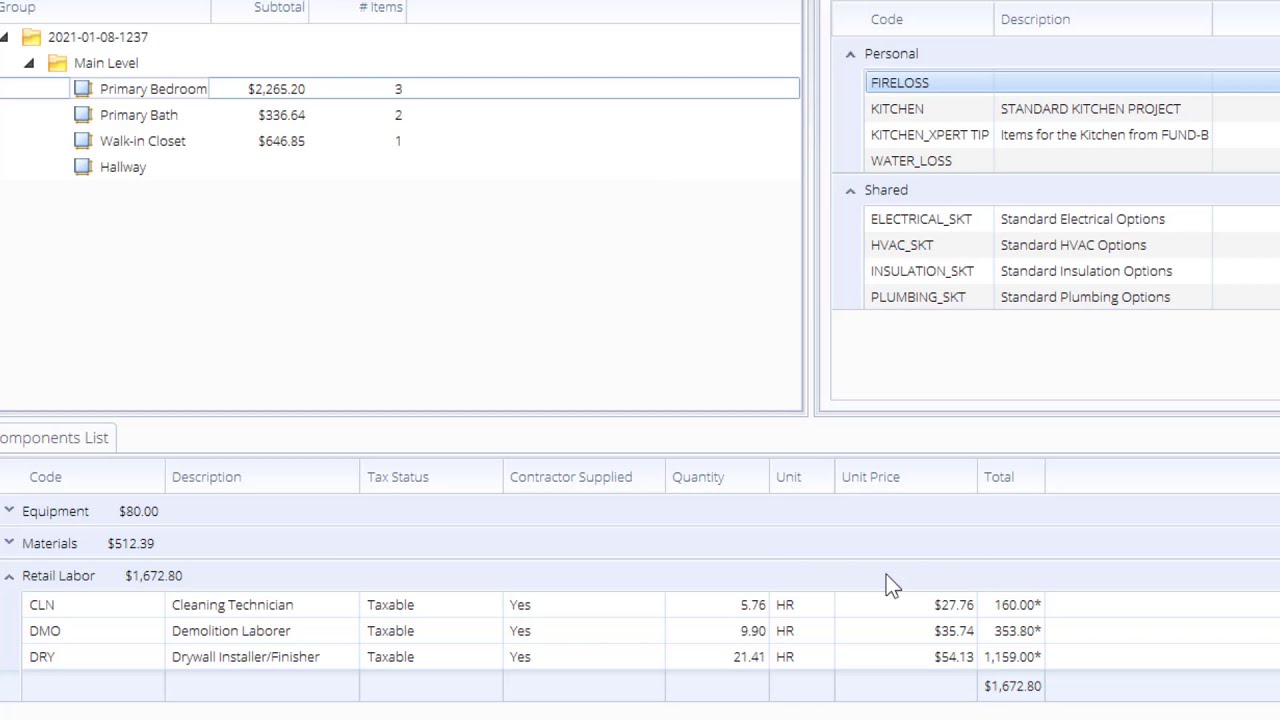Select the PLUMBING_SKT template
The width and height of the screenshot is (1280, 720).
918,297
